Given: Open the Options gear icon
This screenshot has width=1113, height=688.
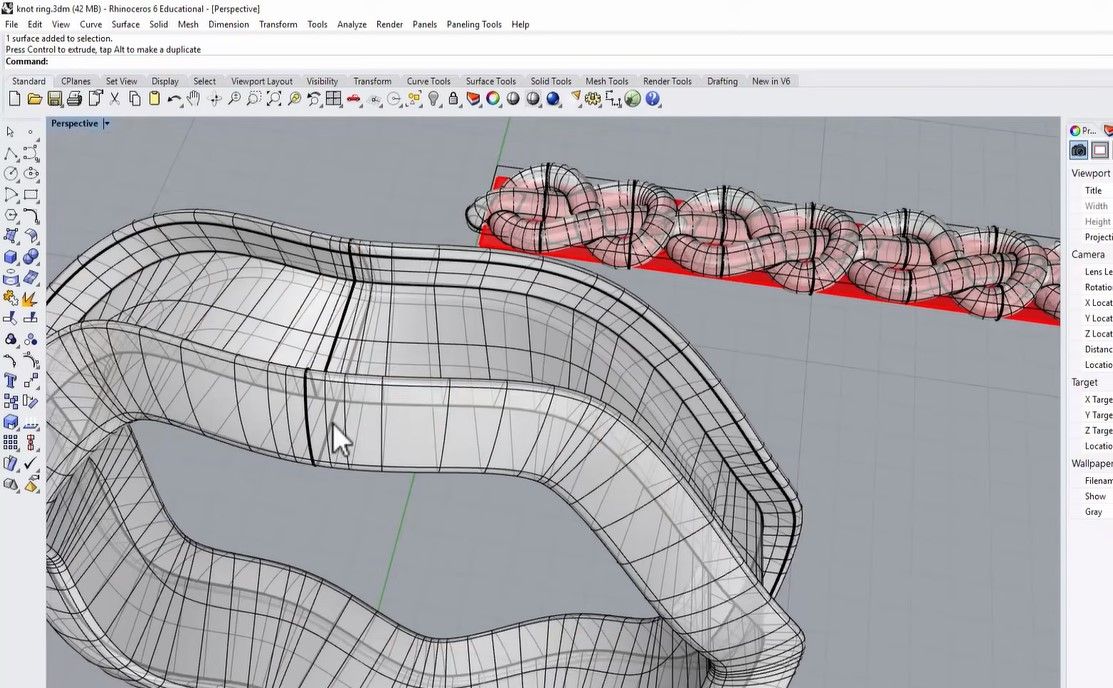Looking at the screenshot, I should tap(593, 99).
